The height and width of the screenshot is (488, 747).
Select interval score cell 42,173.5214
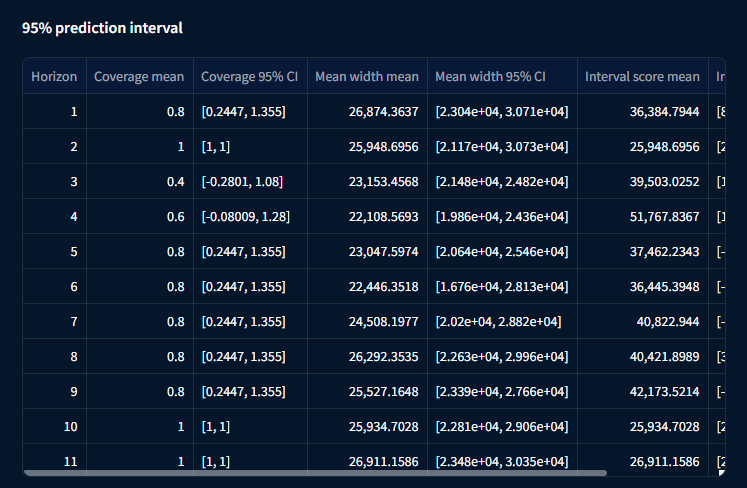(643, 392)
